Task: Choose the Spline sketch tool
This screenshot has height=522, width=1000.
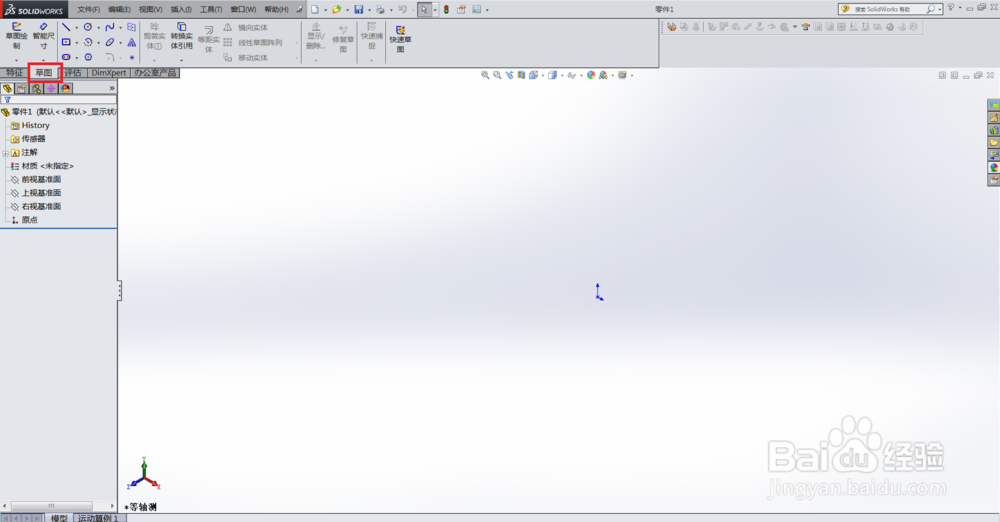Action: [x=110, y=27]
